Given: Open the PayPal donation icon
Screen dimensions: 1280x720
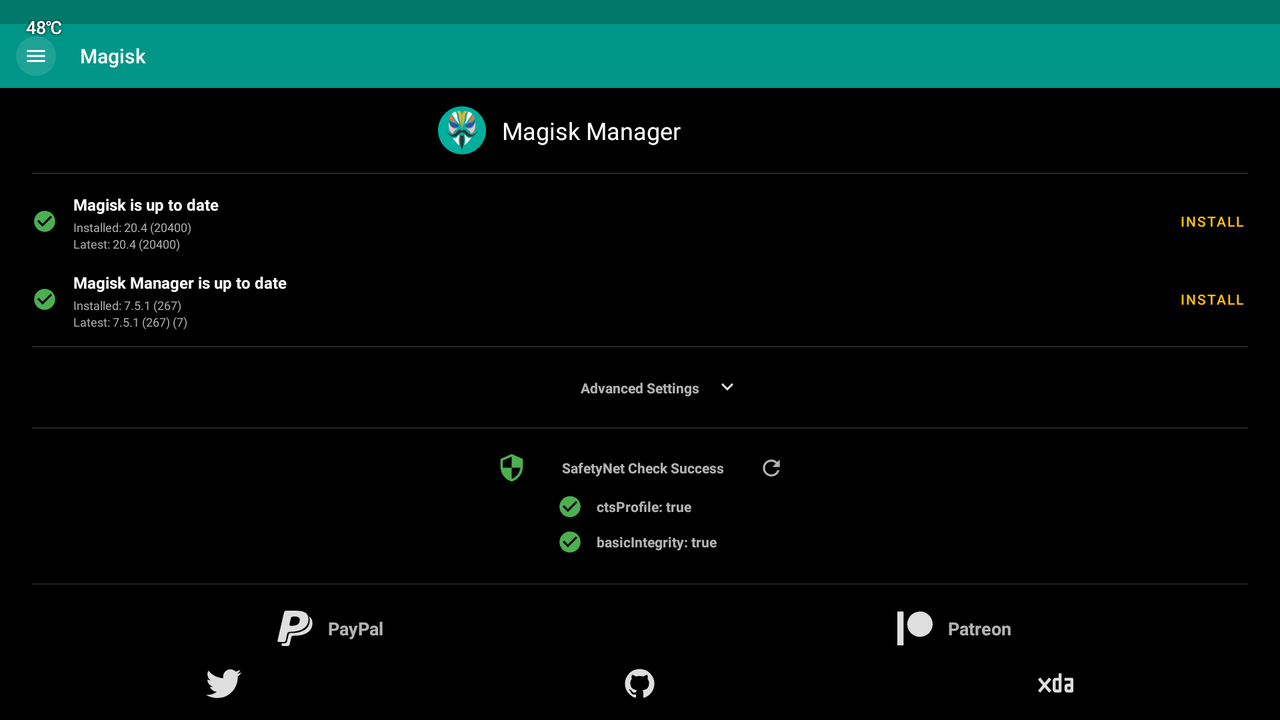Looking at the screenshot, I should 295,628.
